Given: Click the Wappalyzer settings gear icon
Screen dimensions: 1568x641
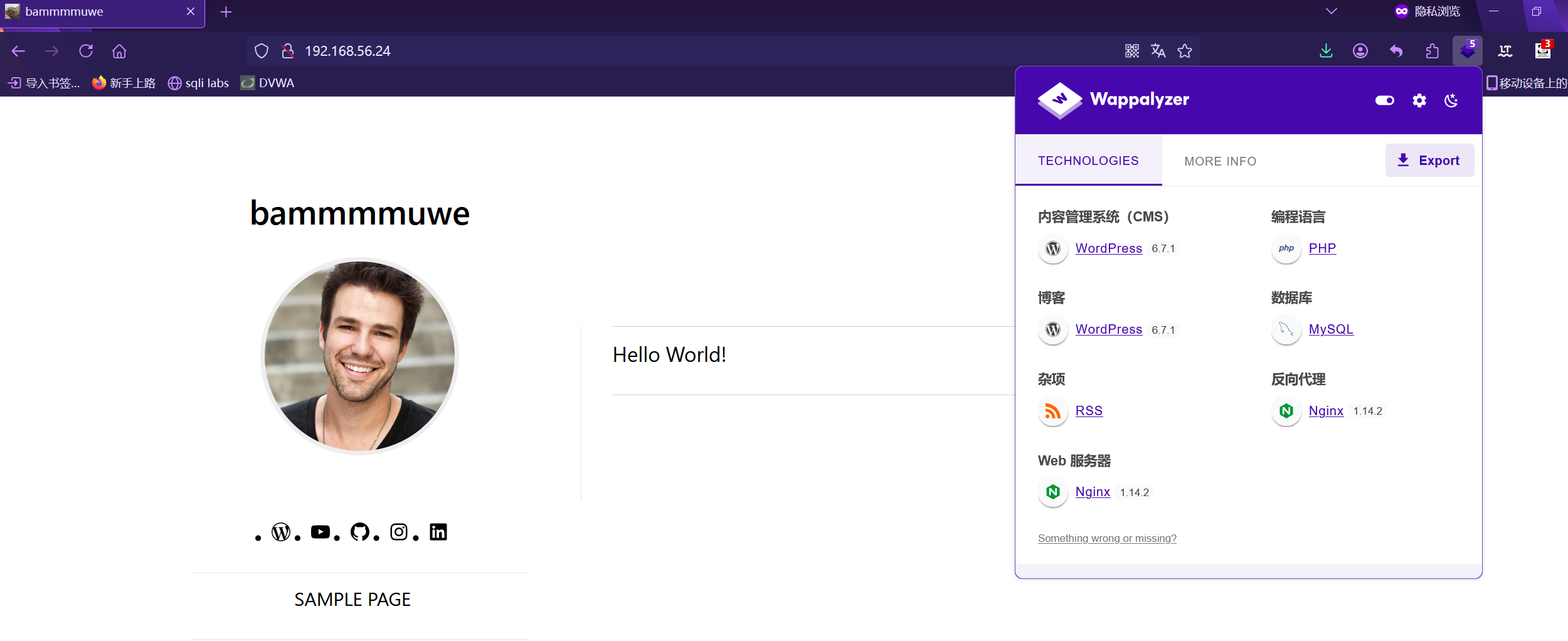Looking at the screenshot, I should [1419, 100].
